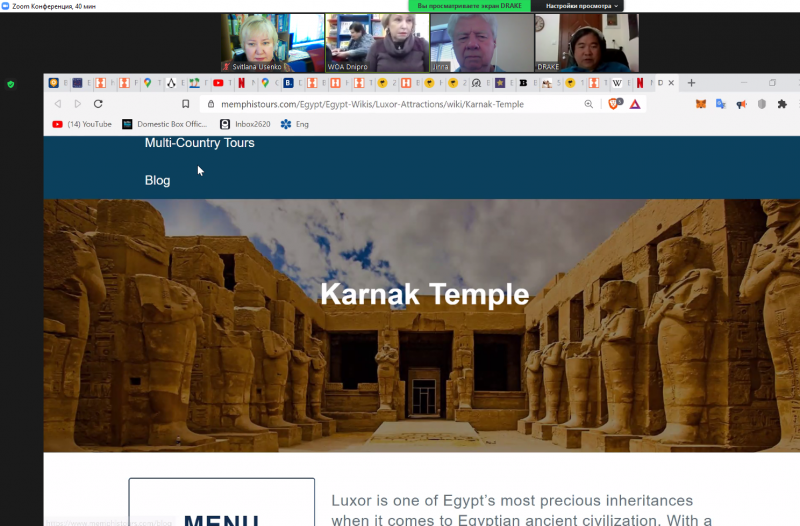Click the megaphone extension icon
The height and width of the screenshot is (526, 800).
coord(741,104)
